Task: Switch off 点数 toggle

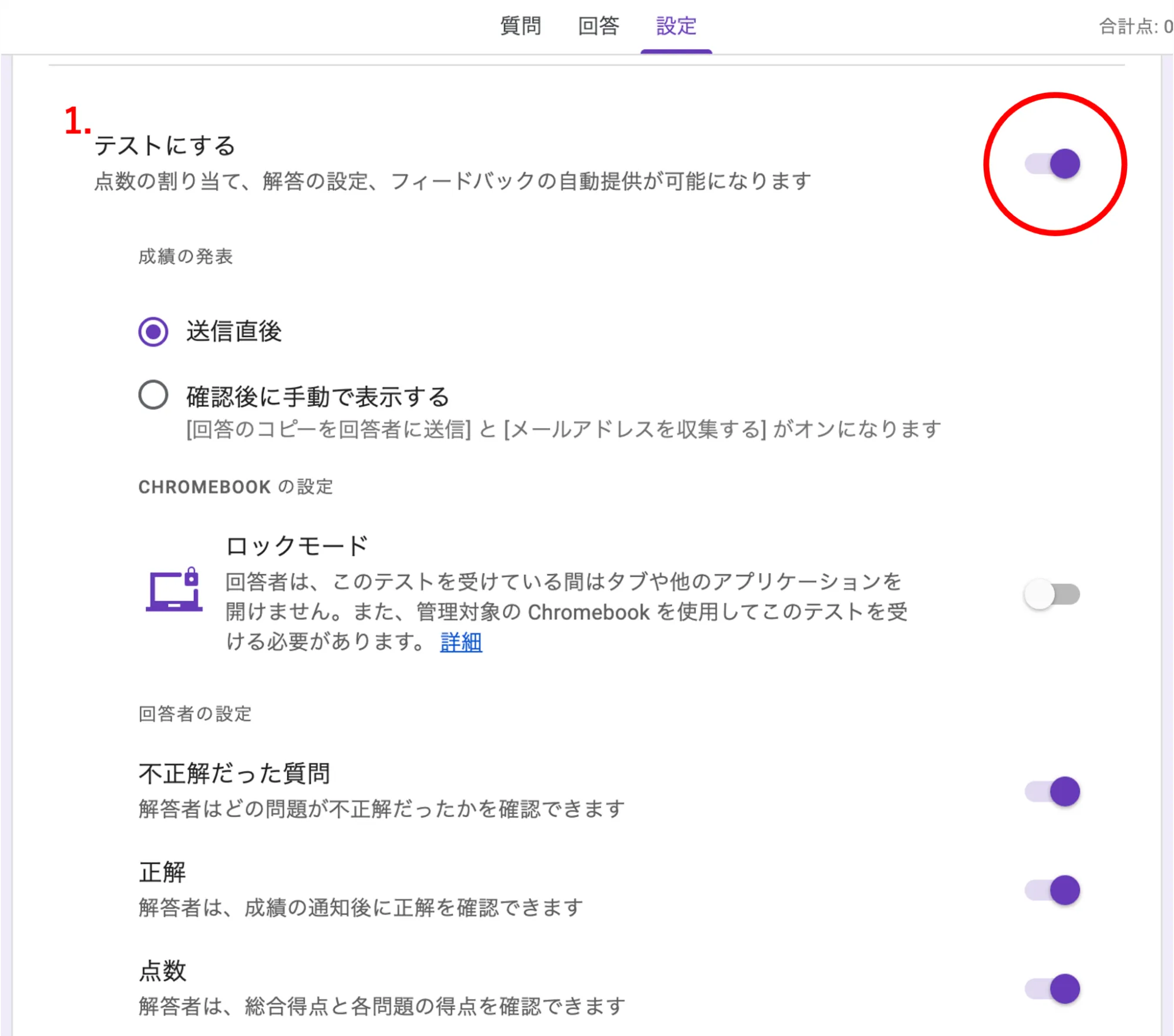Action: click(x=1052, y=989)
